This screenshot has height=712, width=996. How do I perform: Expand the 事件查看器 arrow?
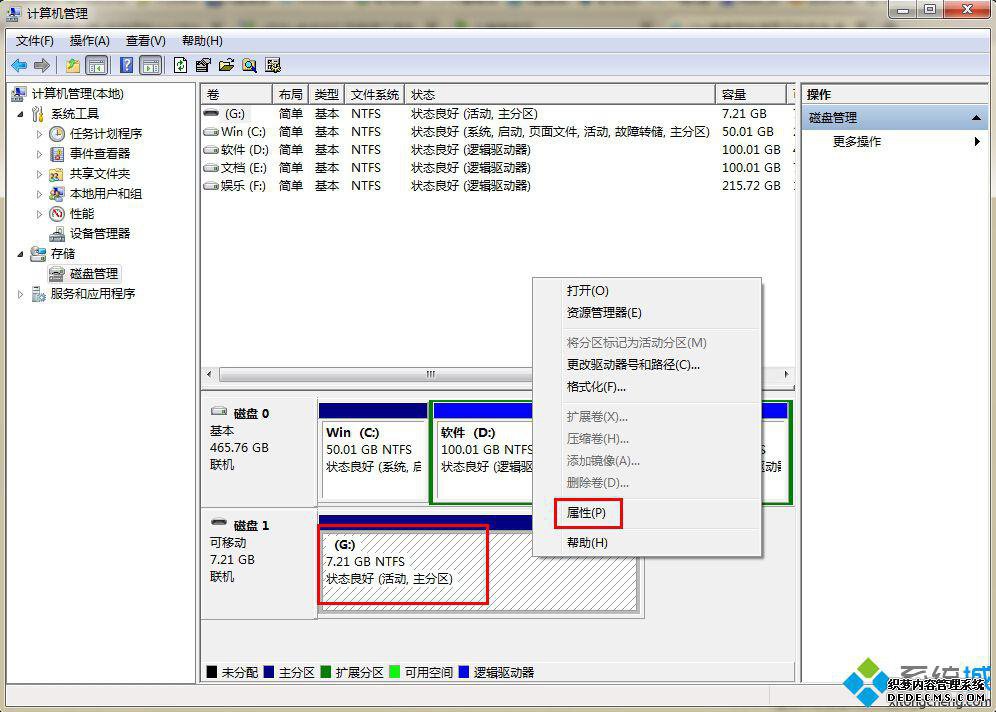[39, 154]
